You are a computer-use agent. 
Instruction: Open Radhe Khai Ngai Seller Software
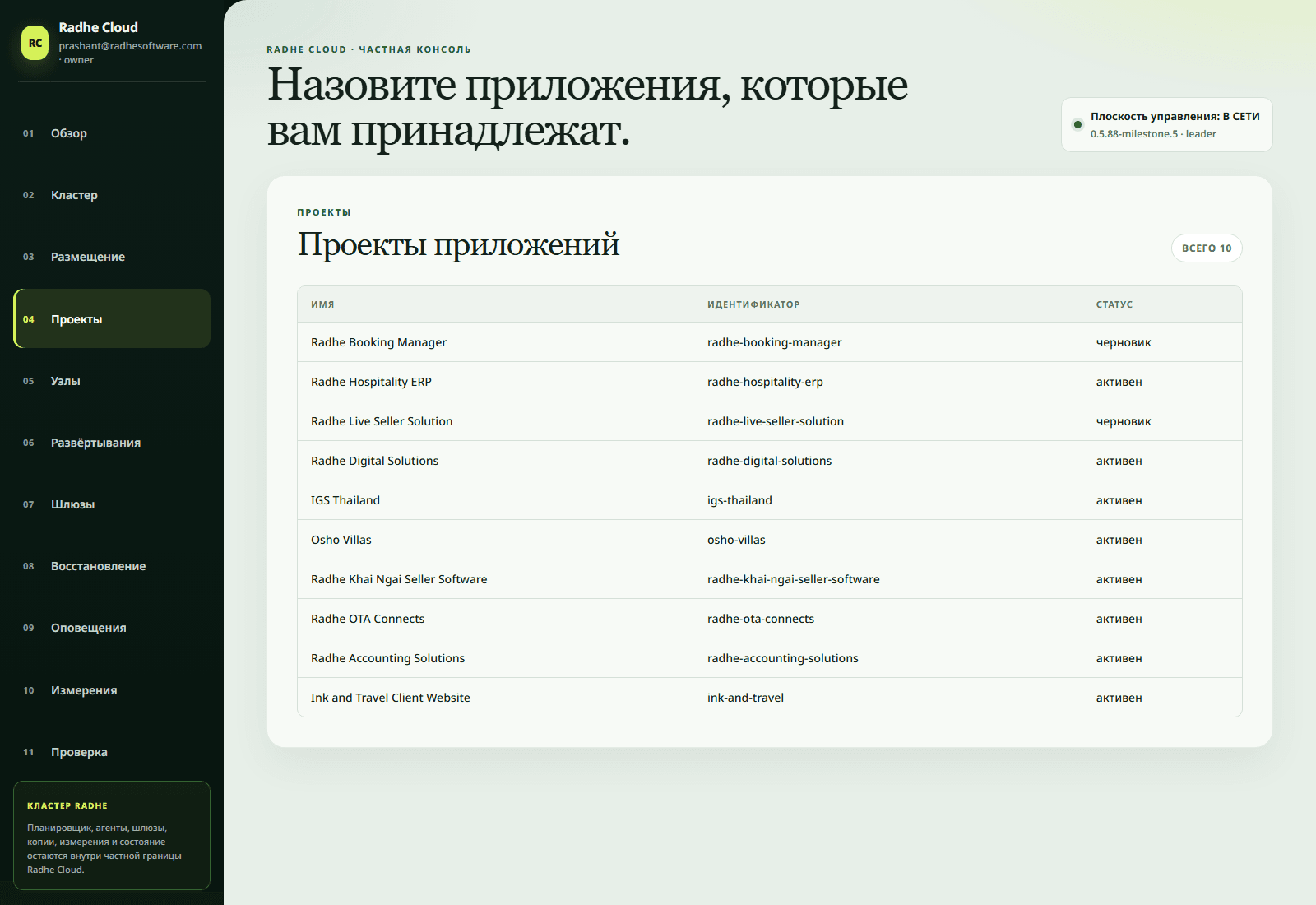[399, 579]
